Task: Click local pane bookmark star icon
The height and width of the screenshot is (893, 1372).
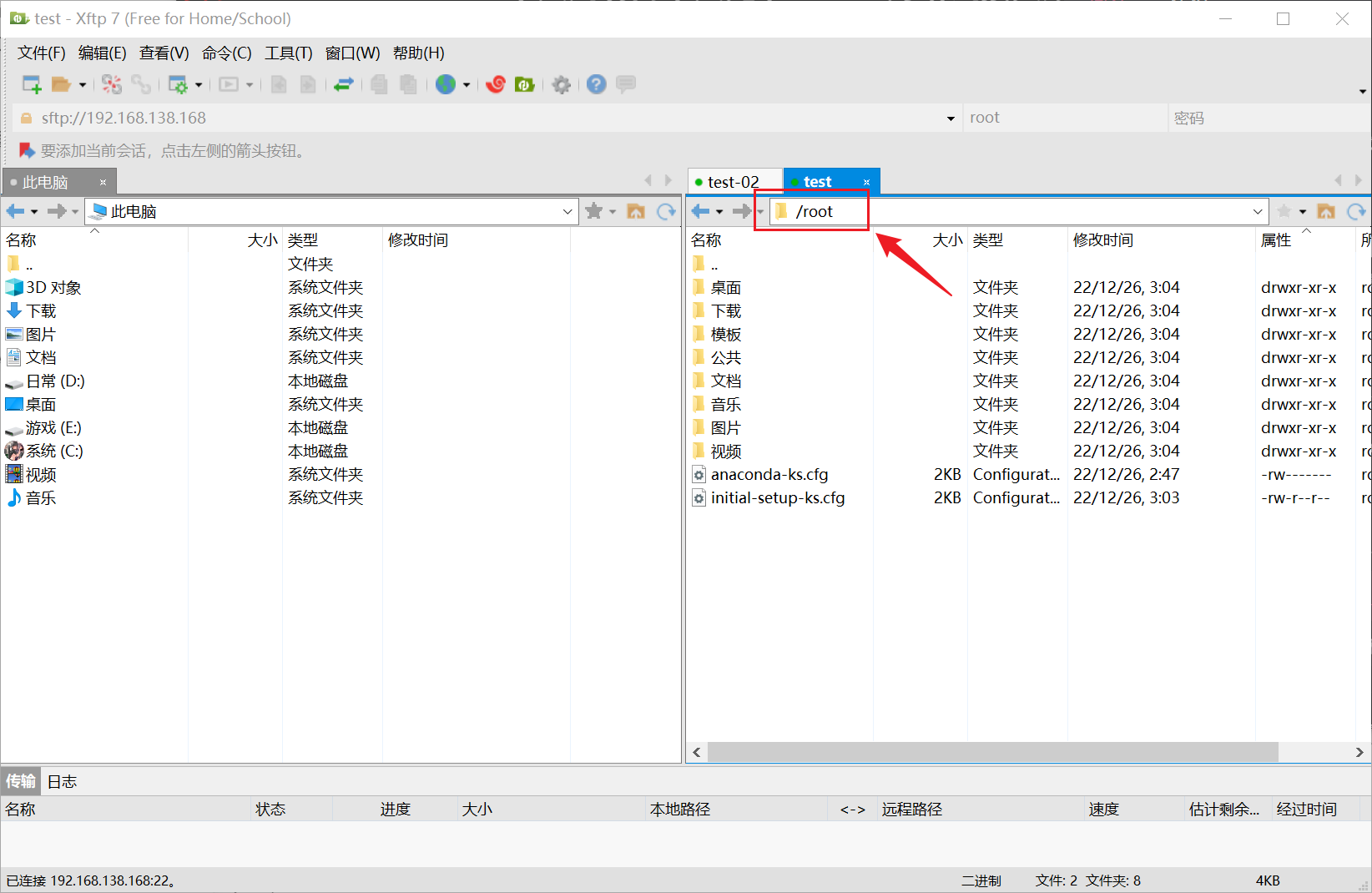Action: tap(594, 211)
